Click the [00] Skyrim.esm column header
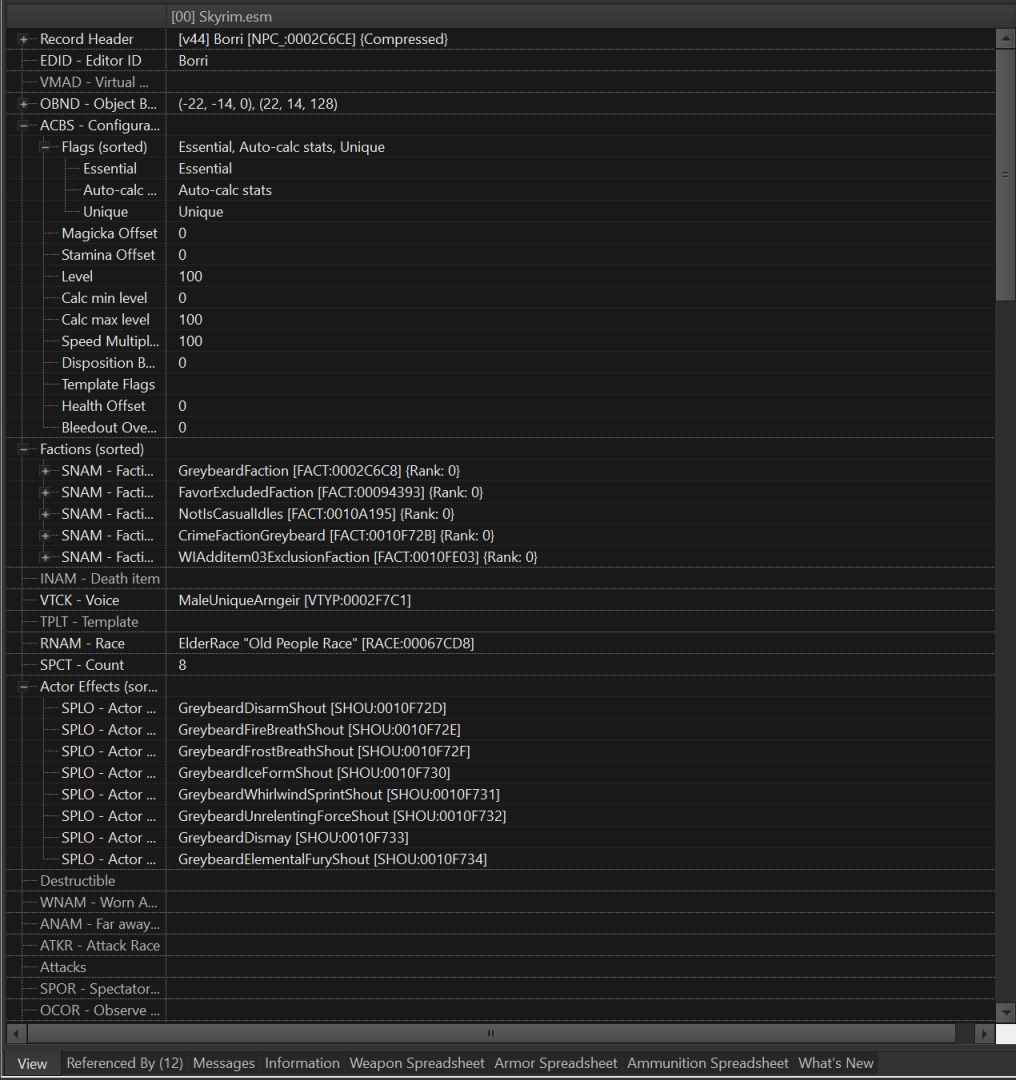Screen dimensions: 1016x1080 [581, 17]
